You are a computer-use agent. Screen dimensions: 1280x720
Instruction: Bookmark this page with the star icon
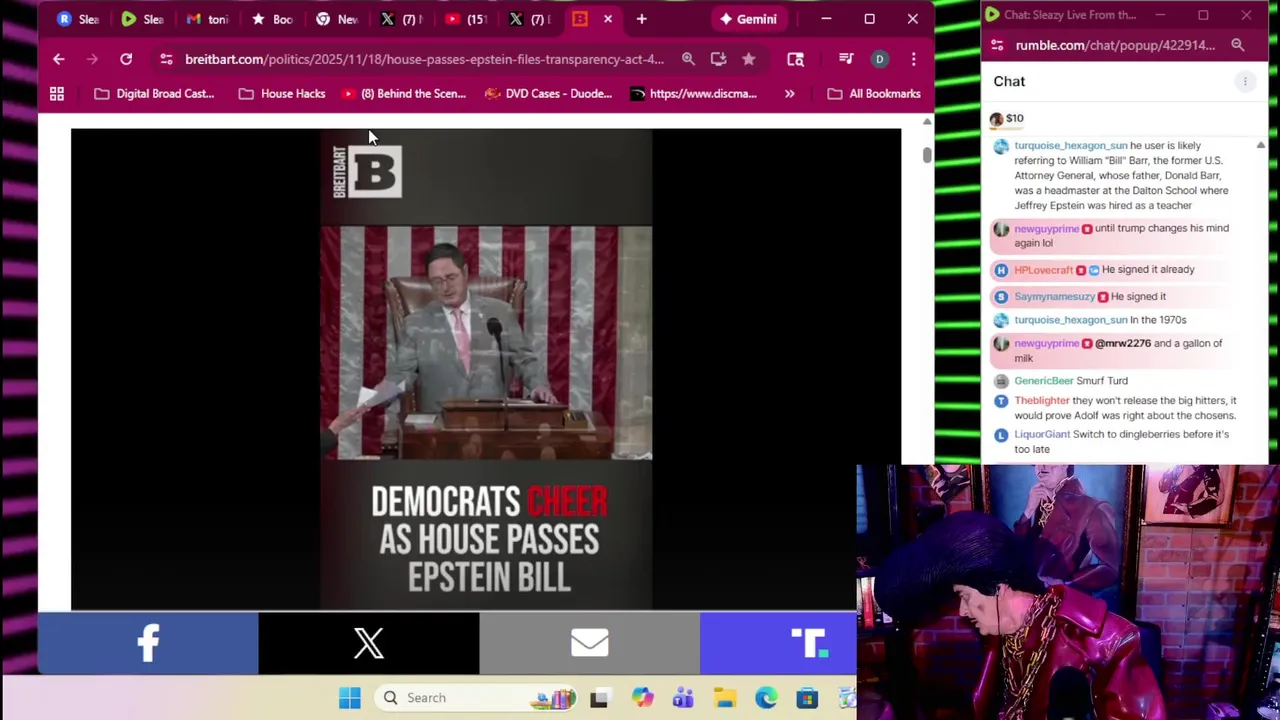coord(748,59)
